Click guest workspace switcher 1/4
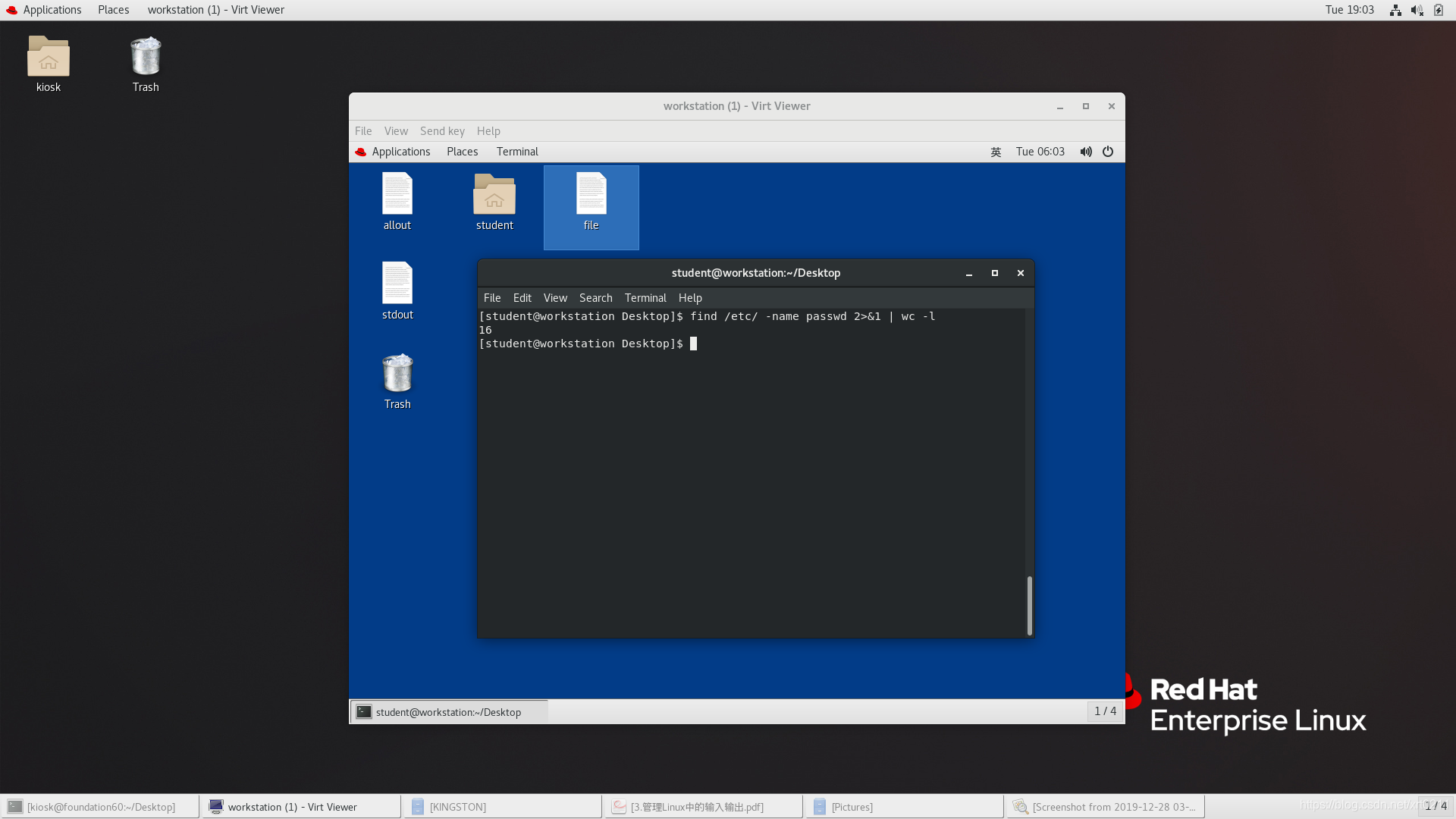 pos(1105,711)
